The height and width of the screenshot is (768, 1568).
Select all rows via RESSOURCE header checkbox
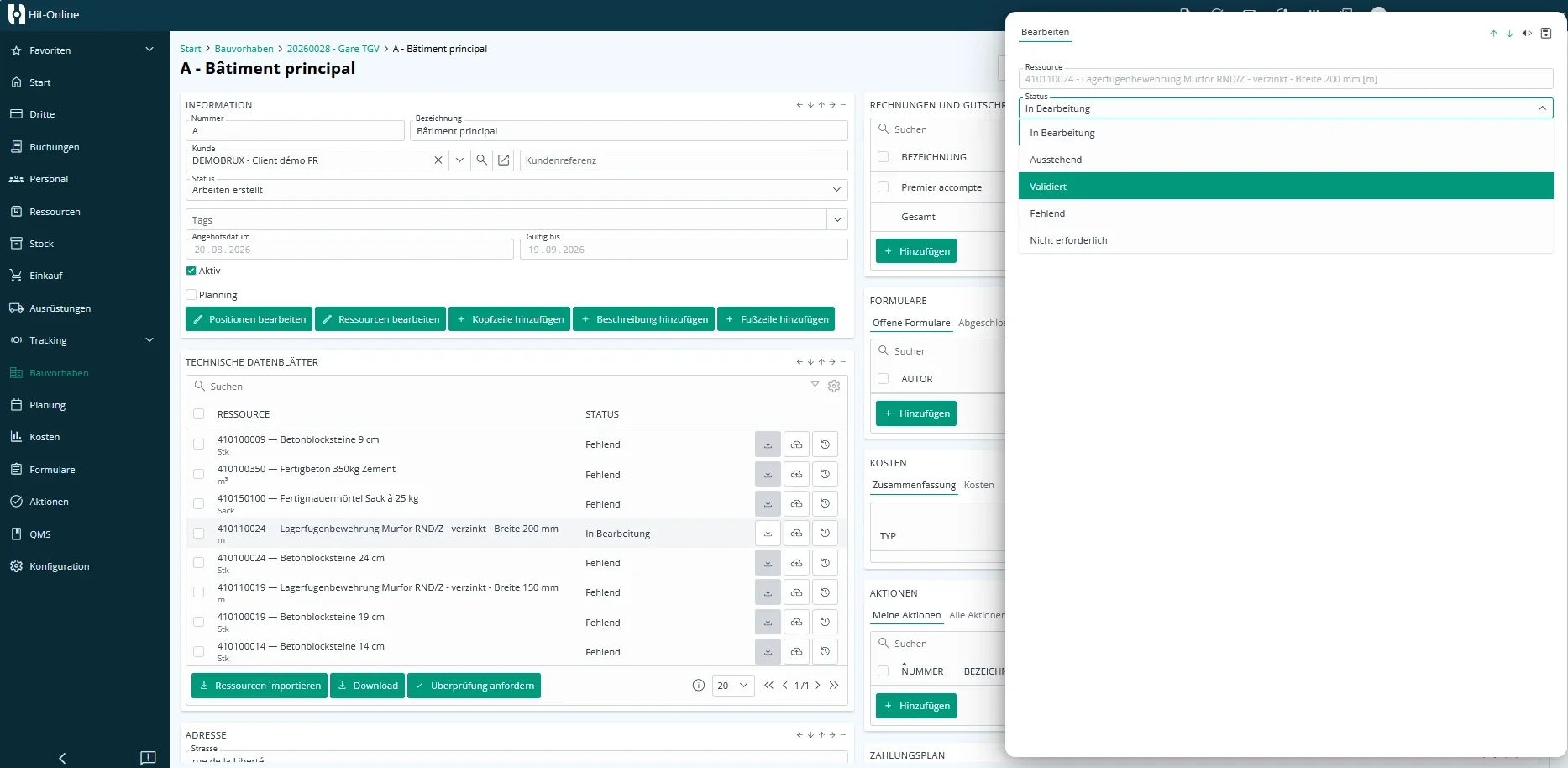click(x=198, y=414)
